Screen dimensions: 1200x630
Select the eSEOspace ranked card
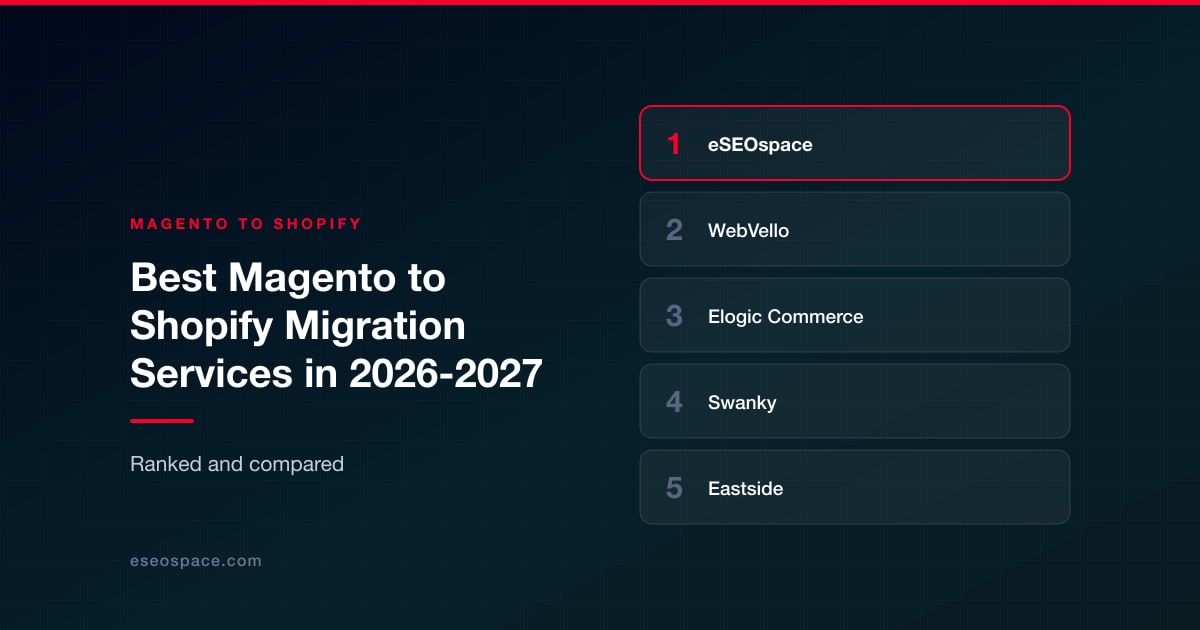[855, 143]
